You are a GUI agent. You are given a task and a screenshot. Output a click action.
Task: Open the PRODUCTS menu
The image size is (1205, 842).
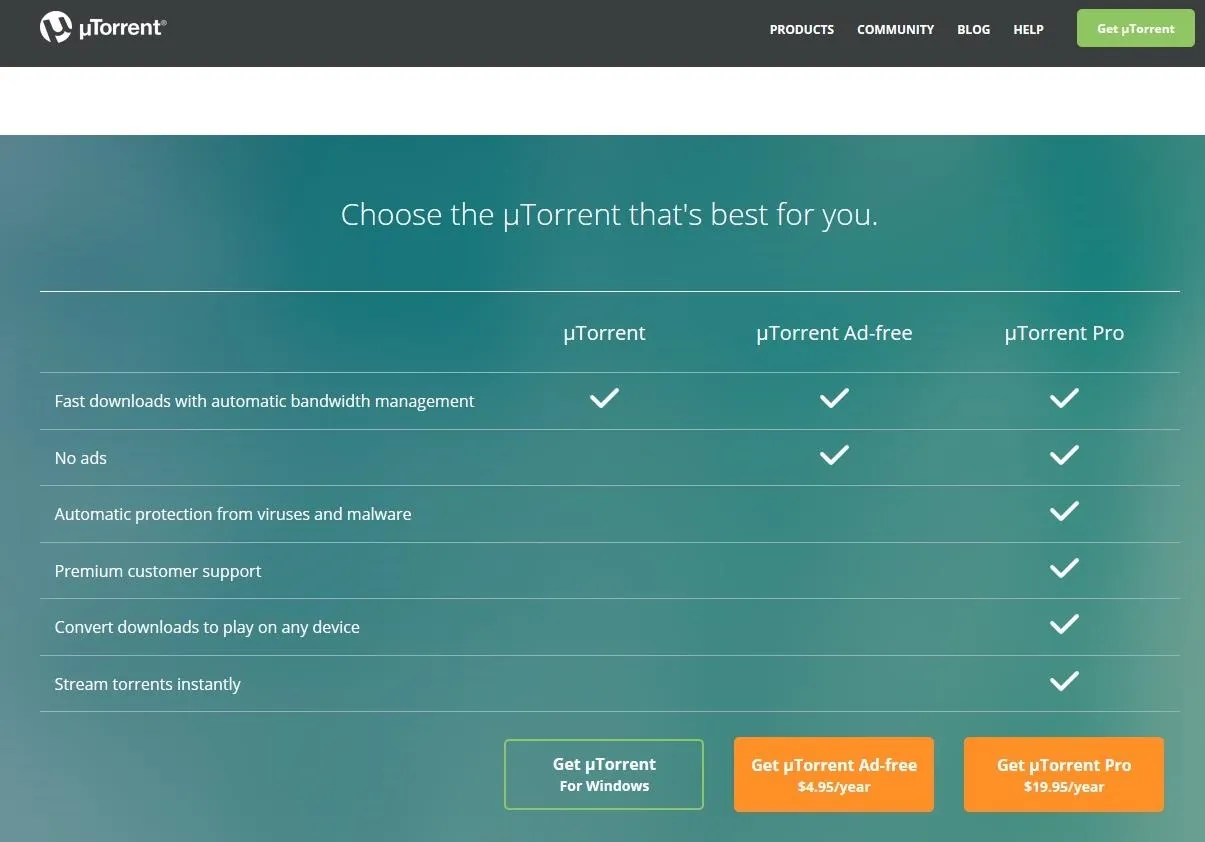[x=801, y=30]
